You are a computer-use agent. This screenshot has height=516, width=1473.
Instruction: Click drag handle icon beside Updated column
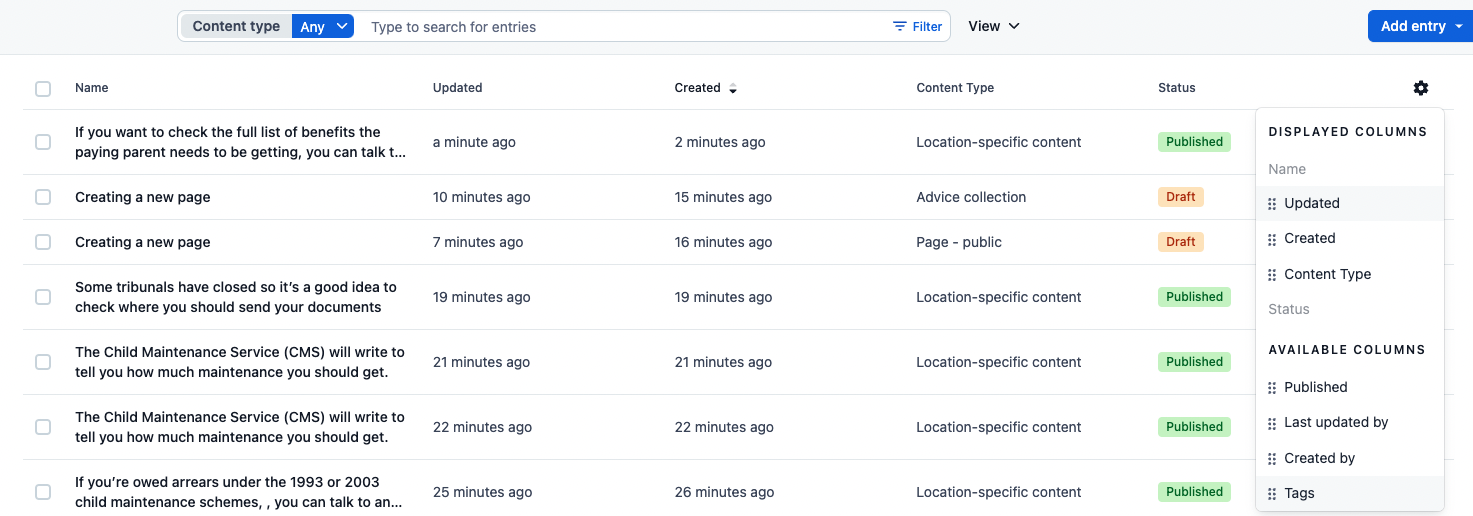1272,204
